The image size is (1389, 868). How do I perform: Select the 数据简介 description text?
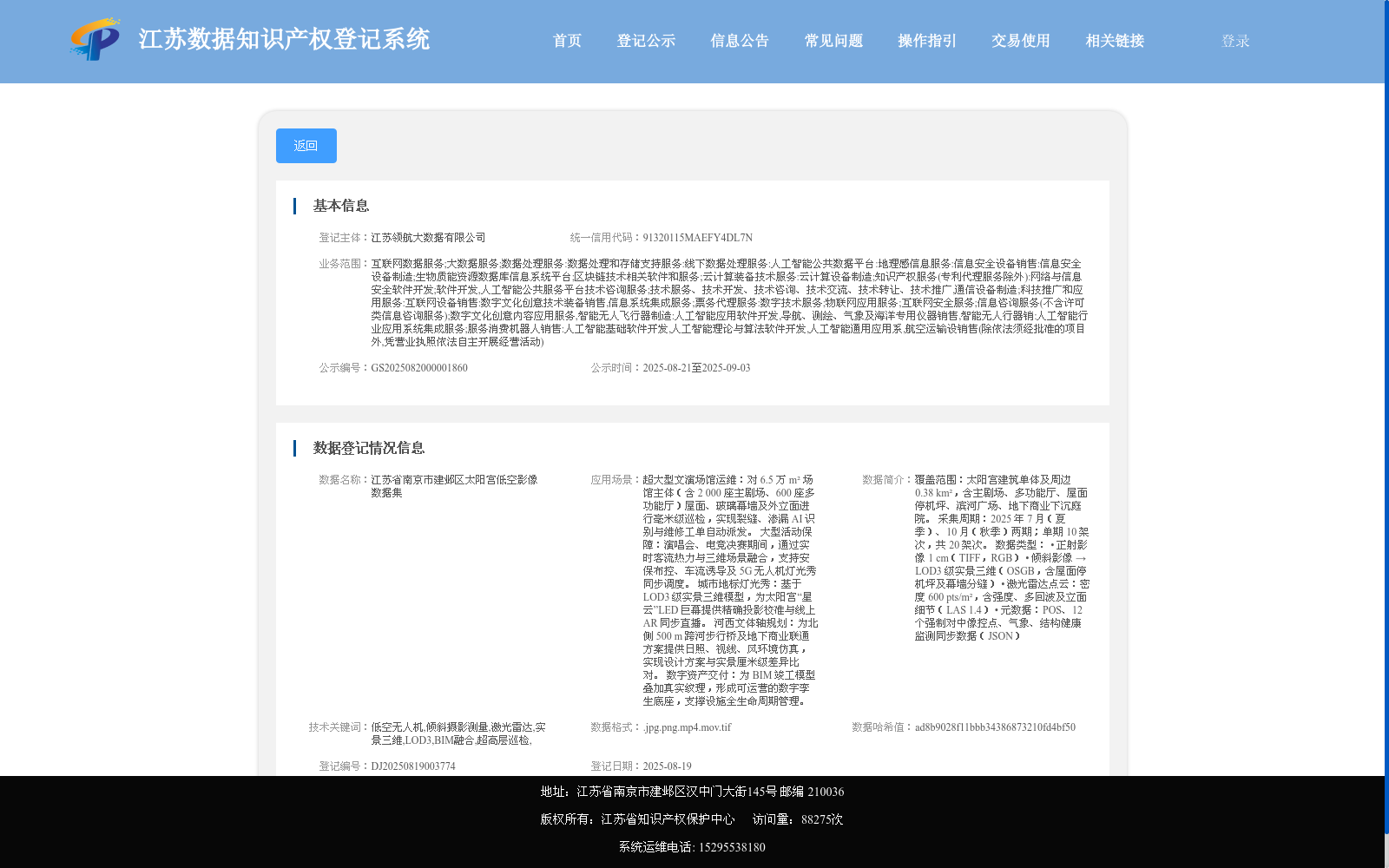coord(1002,558)
